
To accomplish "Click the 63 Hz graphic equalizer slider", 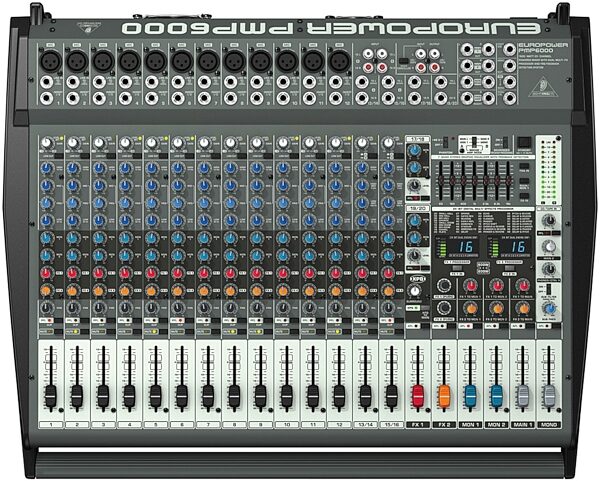I will [441, 179].
